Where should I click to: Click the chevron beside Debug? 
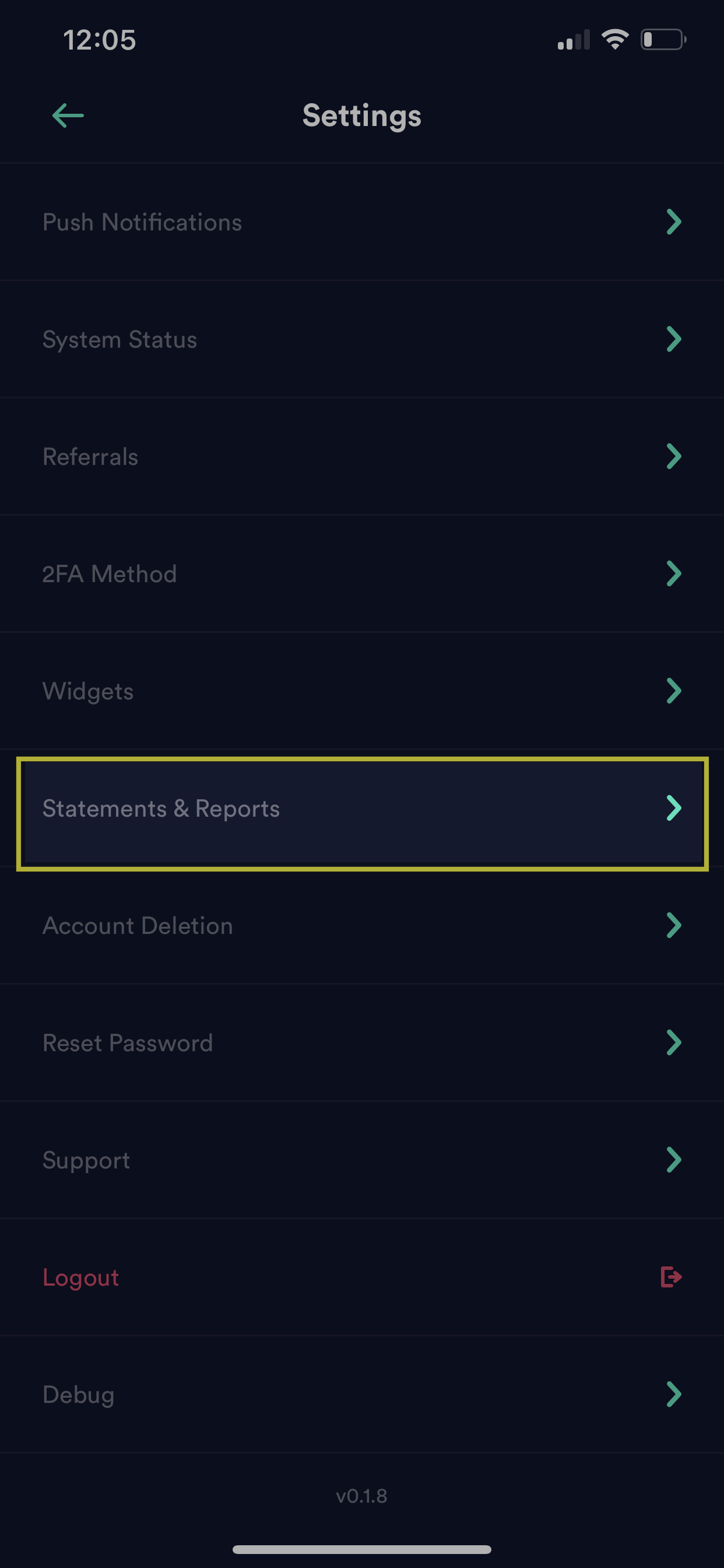pyautogui.click(x=673, y=1395)
